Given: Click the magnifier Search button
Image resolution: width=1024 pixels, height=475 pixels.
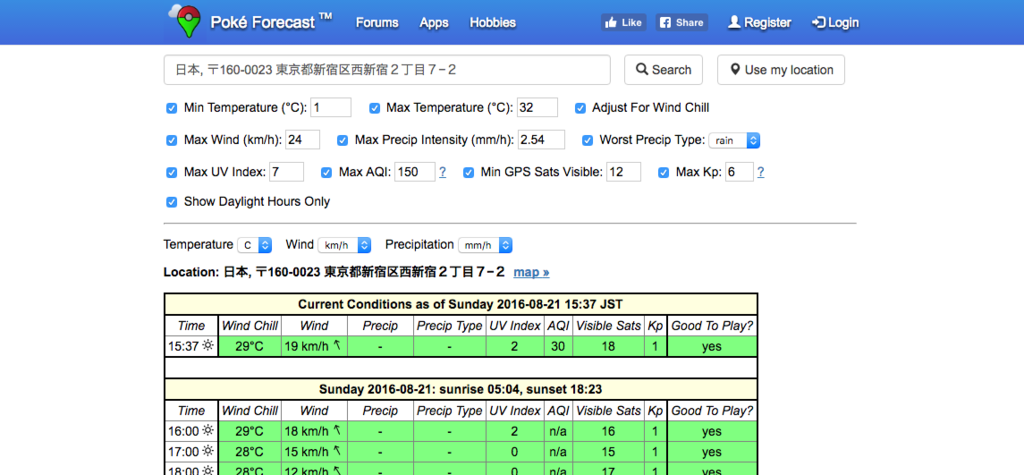Looking at the screenshot, I should (664, 70).
